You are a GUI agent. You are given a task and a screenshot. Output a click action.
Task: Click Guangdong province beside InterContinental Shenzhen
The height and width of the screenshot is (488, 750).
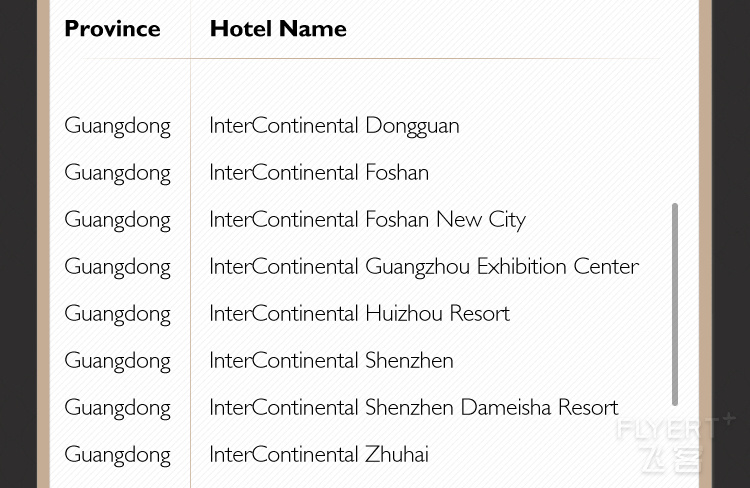point(118,361)
